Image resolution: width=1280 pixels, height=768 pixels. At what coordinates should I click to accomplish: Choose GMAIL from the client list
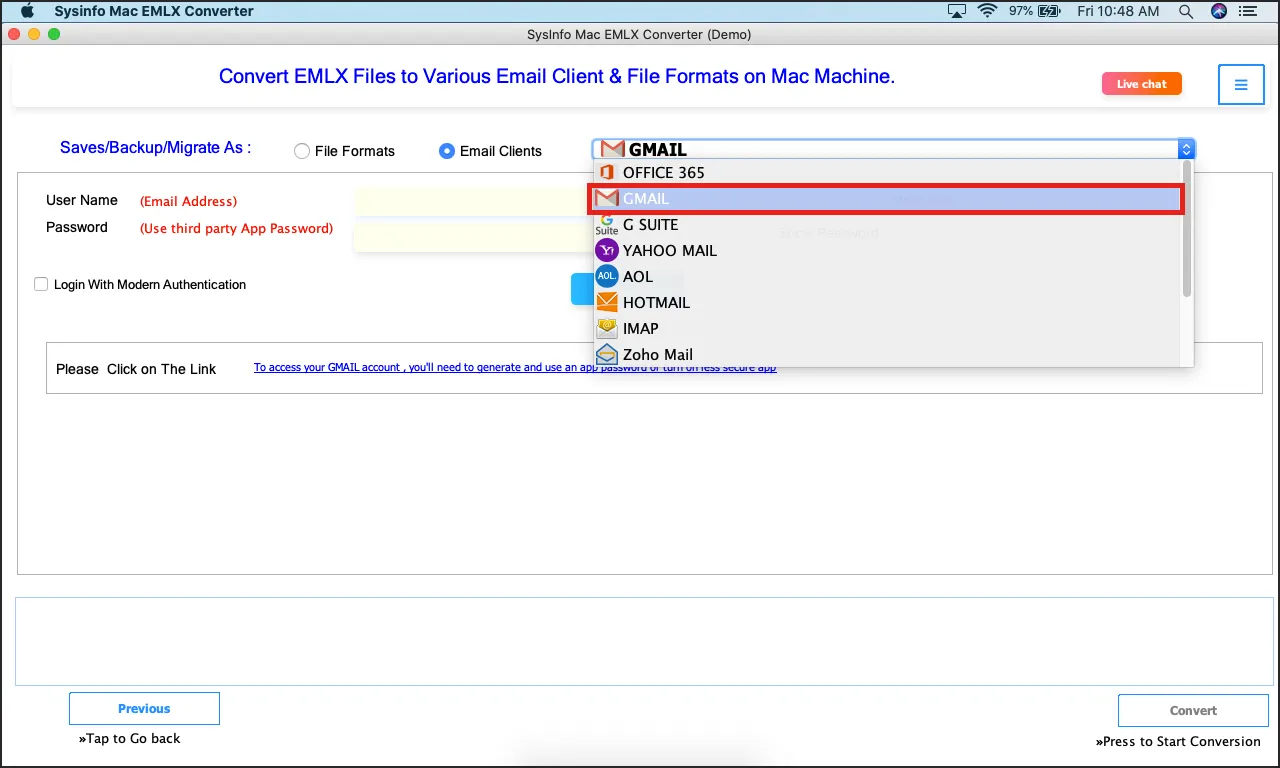pos(886,199)
